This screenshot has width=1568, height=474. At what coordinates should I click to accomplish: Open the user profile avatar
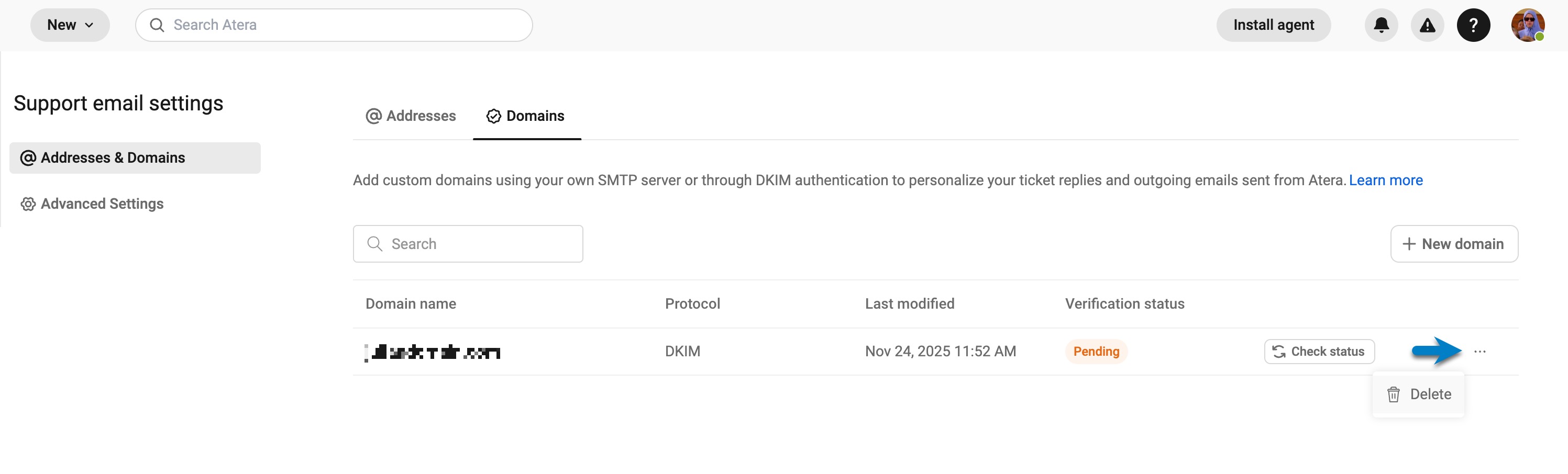tap(1527, 25)
